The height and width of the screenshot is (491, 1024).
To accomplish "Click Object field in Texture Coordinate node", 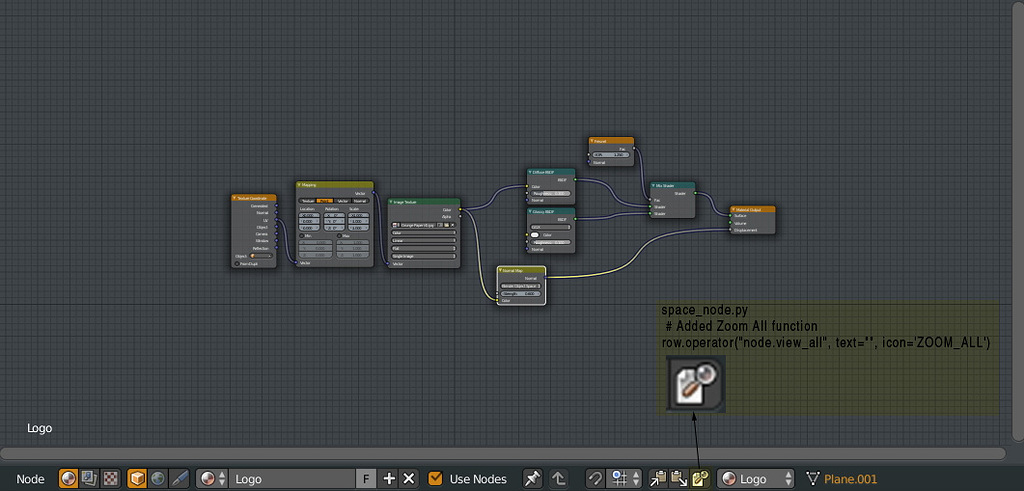I will click(261, 256).
